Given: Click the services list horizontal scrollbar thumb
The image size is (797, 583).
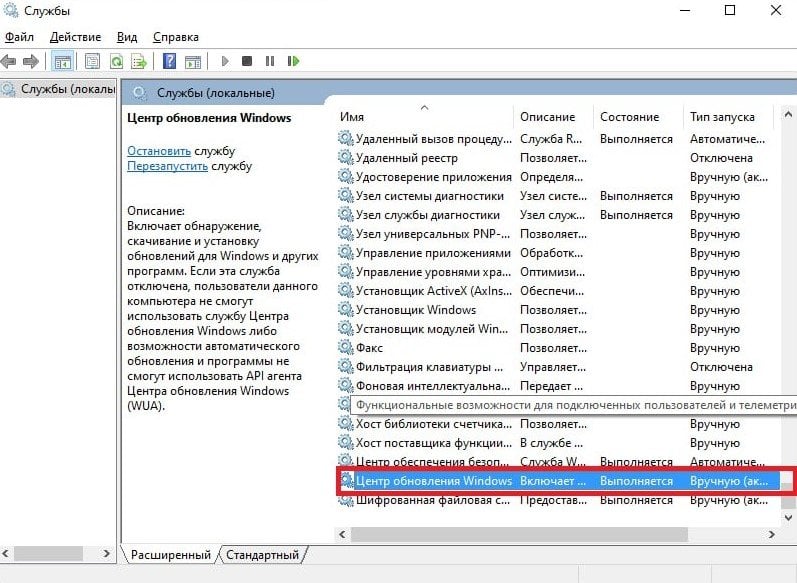Looking at the screenshot, I should (519, 534).
